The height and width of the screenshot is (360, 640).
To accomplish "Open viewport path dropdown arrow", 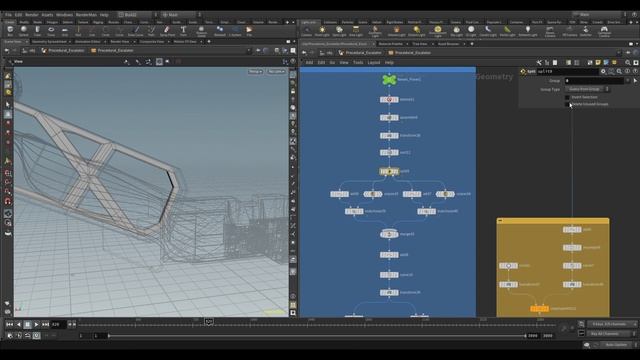I will (249, 51).
